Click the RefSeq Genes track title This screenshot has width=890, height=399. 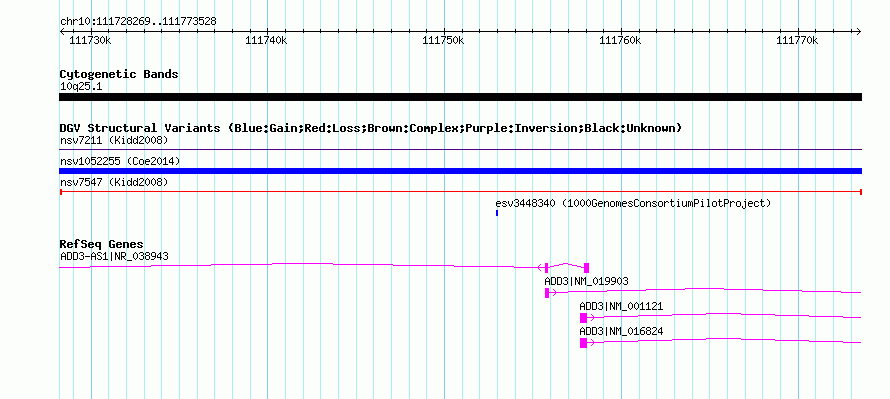tap(102, 245)
